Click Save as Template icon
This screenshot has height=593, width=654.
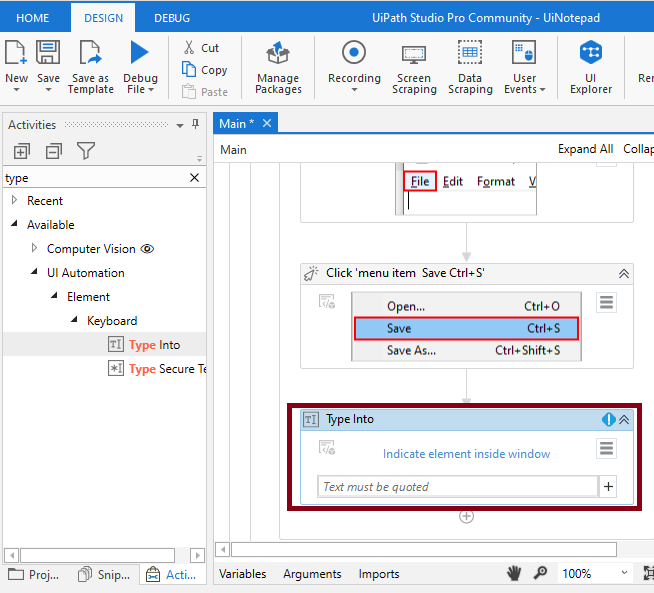tap(91, 53)
